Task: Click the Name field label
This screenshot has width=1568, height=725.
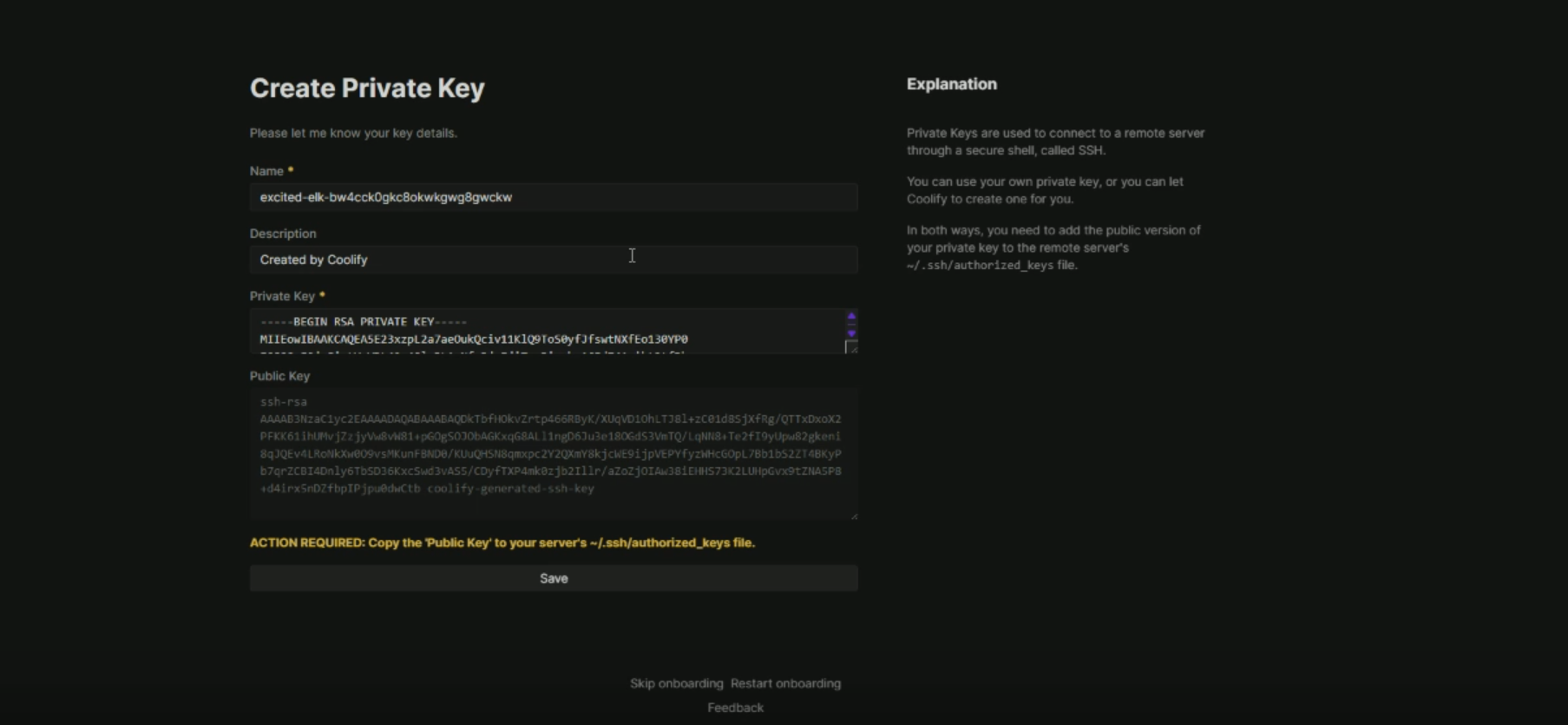Action: (266, 171)
